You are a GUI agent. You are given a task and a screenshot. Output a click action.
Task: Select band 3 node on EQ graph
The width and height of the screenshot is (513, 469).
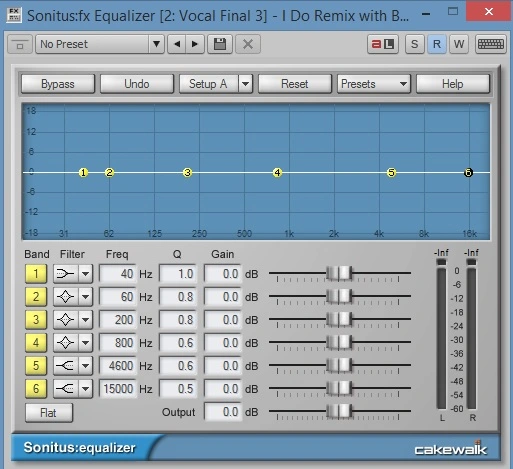187,173
